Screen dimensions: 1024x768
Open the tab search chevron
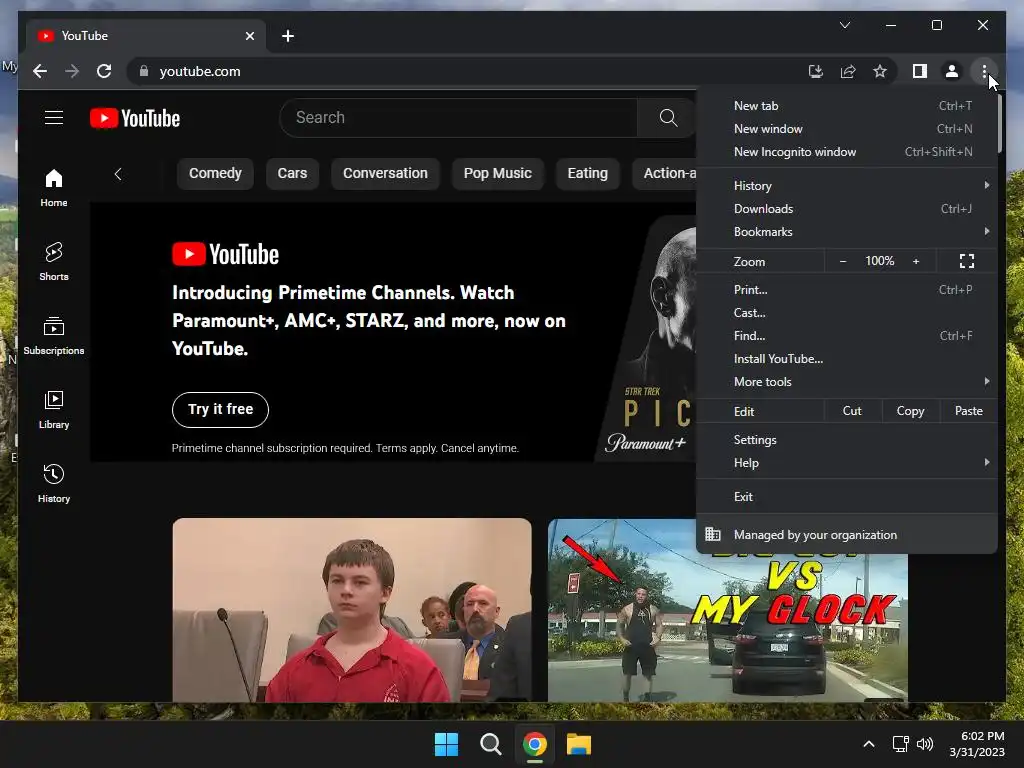844,25
